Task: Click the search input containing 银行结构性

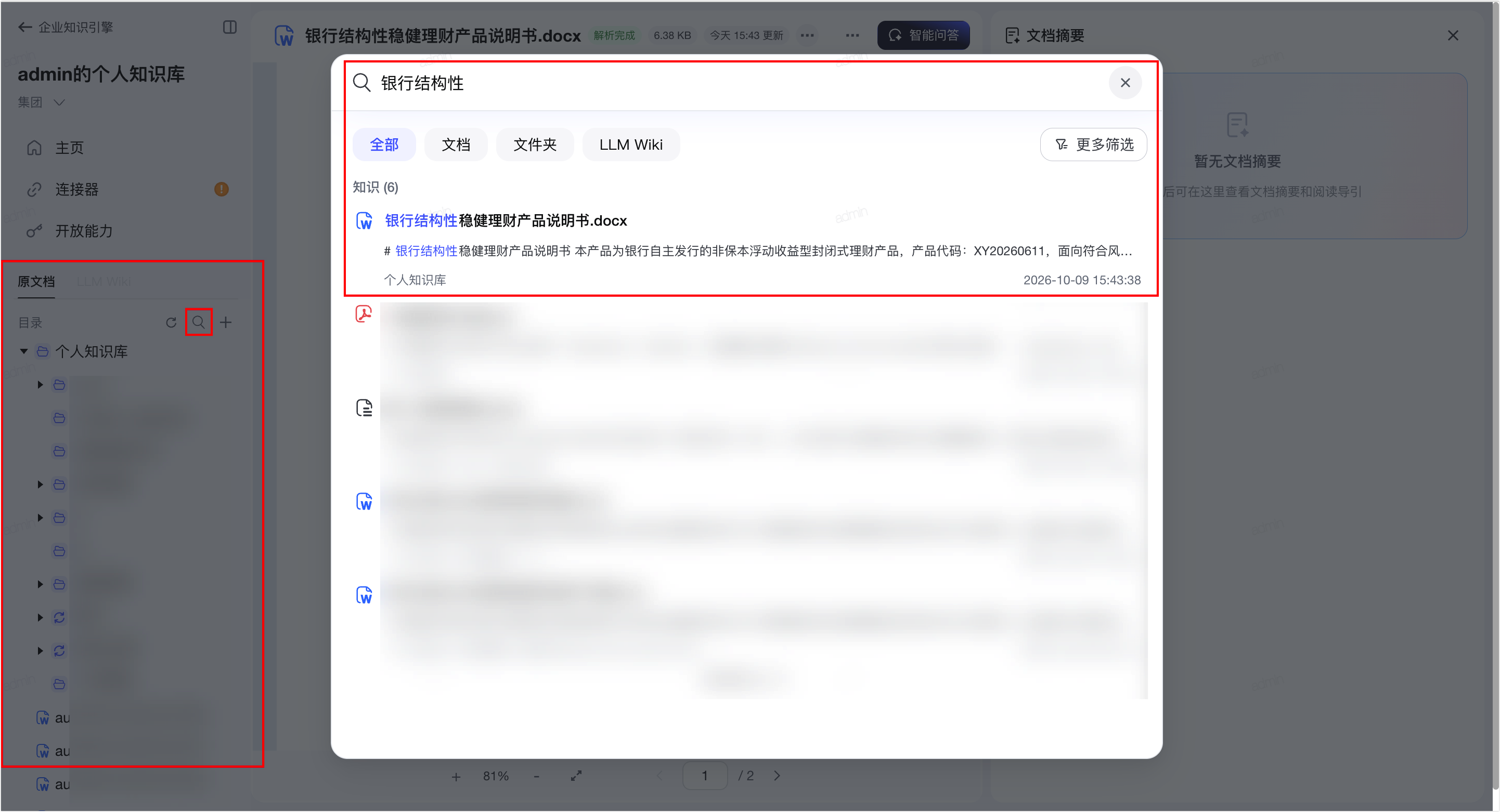Action: tap(734, 83)
